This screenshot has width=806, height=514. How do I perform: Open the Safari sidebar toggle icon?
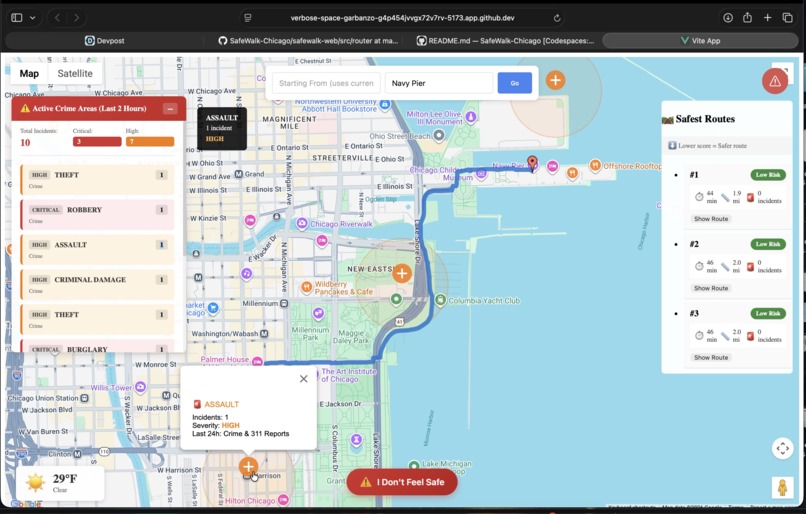click(x=16, y=17)
